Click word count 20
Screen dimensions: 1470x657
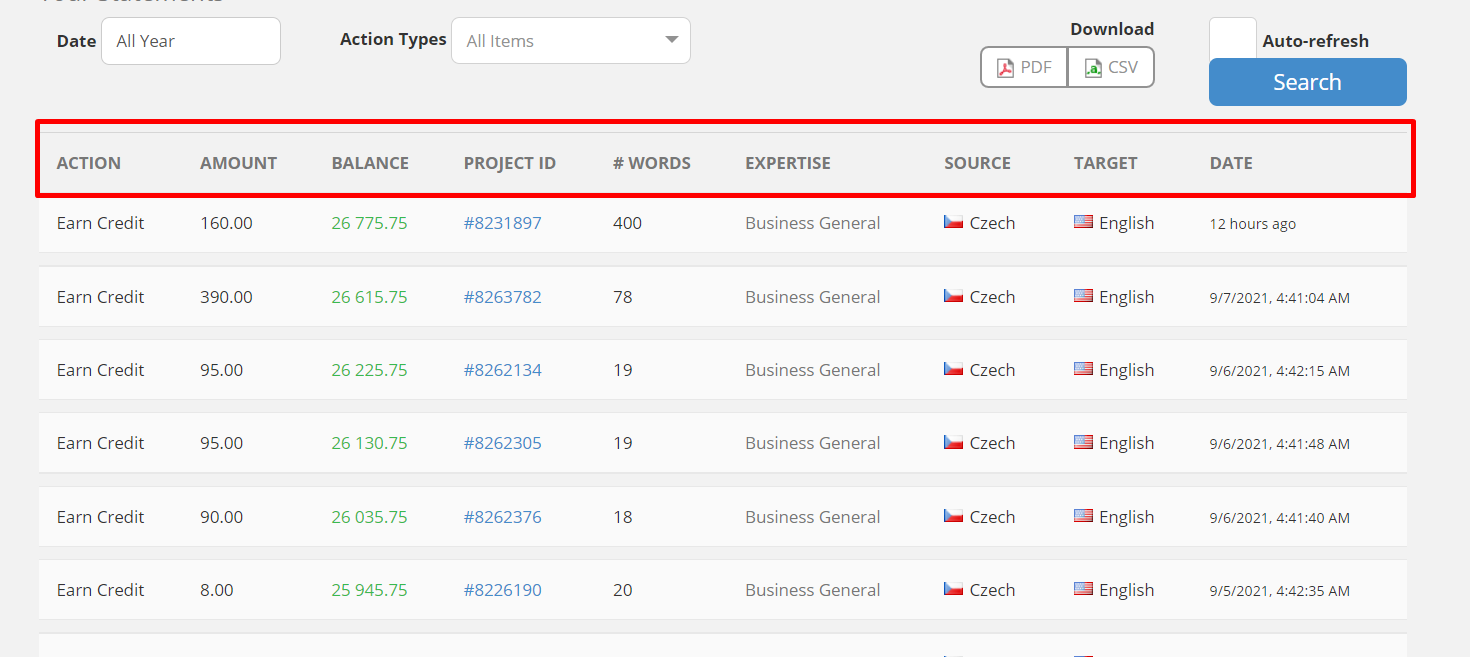point(623,590)
